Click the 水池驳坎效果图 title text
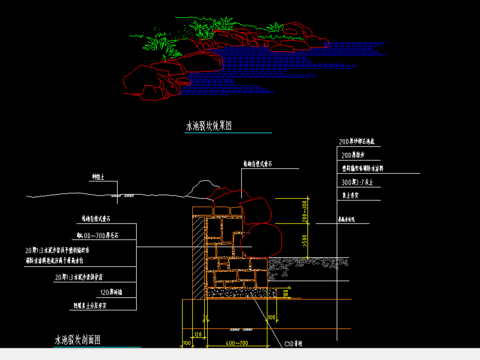Image resolution: width=480 pixels, height=360 pixels. 209,126
